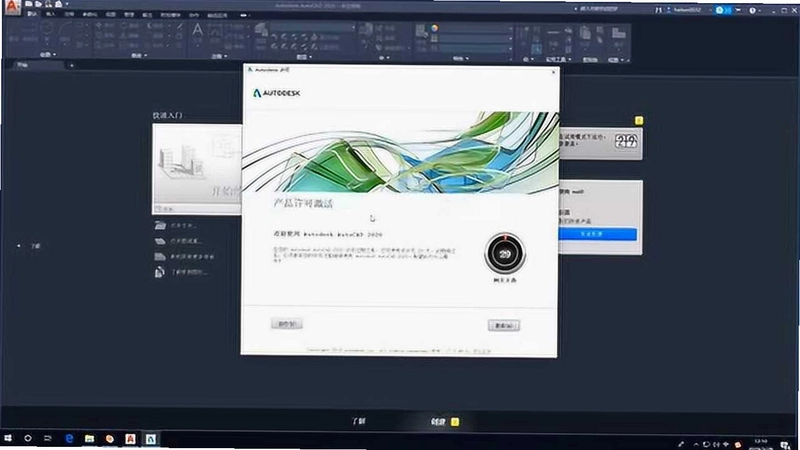Expand the 图层 (Layers) panel flyout
This screenshot has height=450, width=800.
point(304,57)
